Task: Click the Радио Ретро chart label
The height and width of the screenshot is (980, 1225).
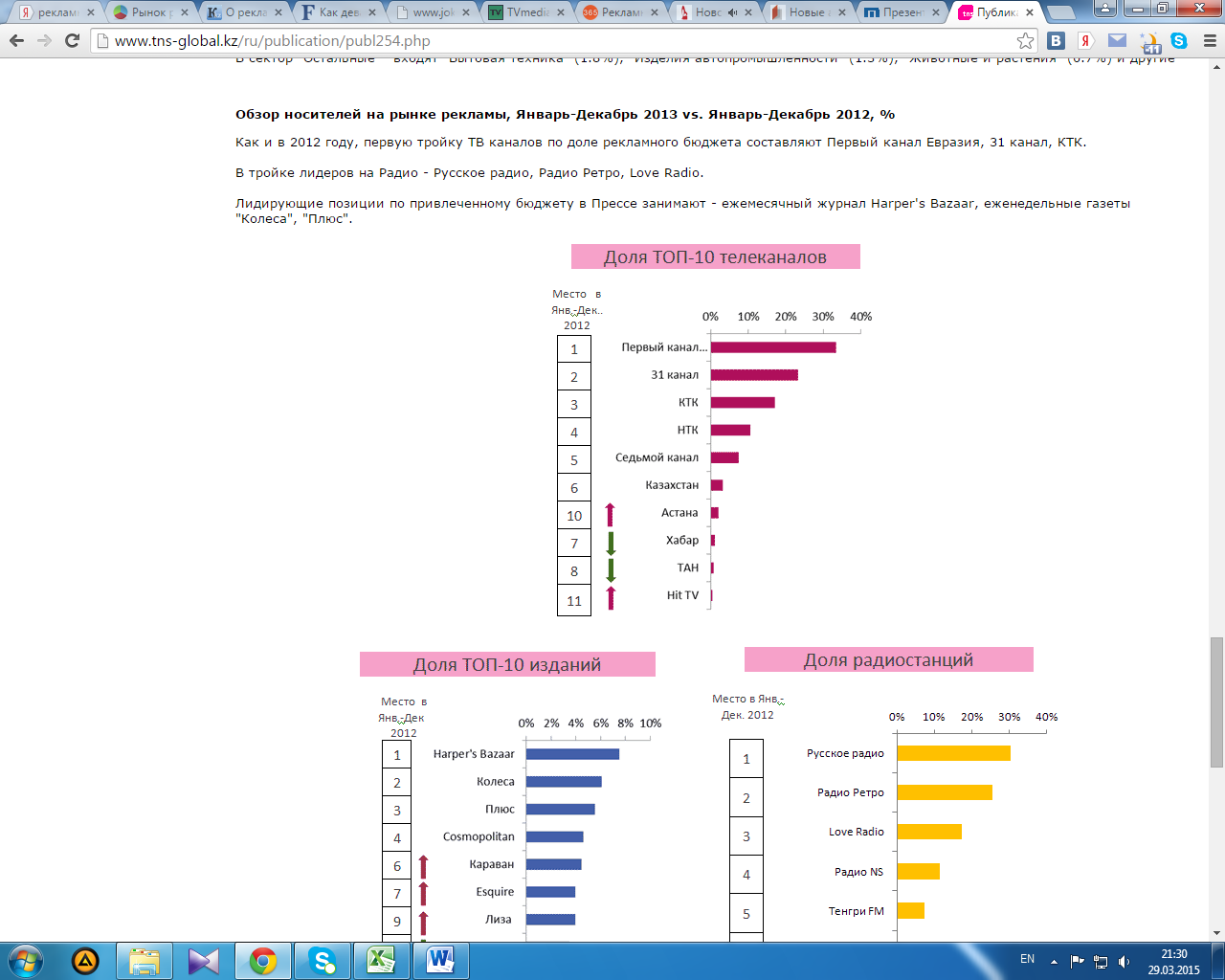Action: (x=851, y=792)
